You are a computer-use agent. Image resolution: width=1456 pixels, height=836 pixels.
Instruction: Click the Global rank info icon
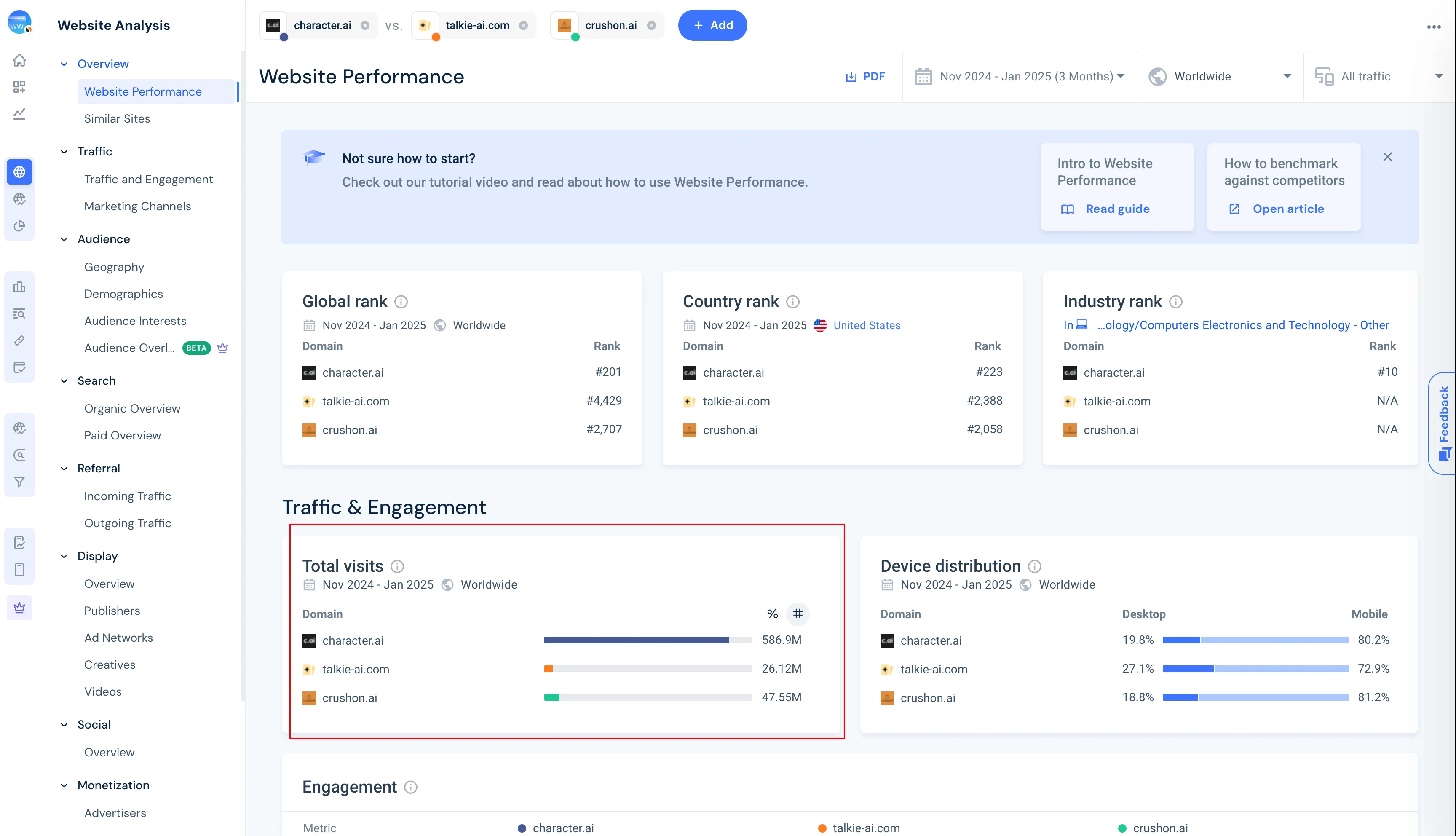click(401, 301)
